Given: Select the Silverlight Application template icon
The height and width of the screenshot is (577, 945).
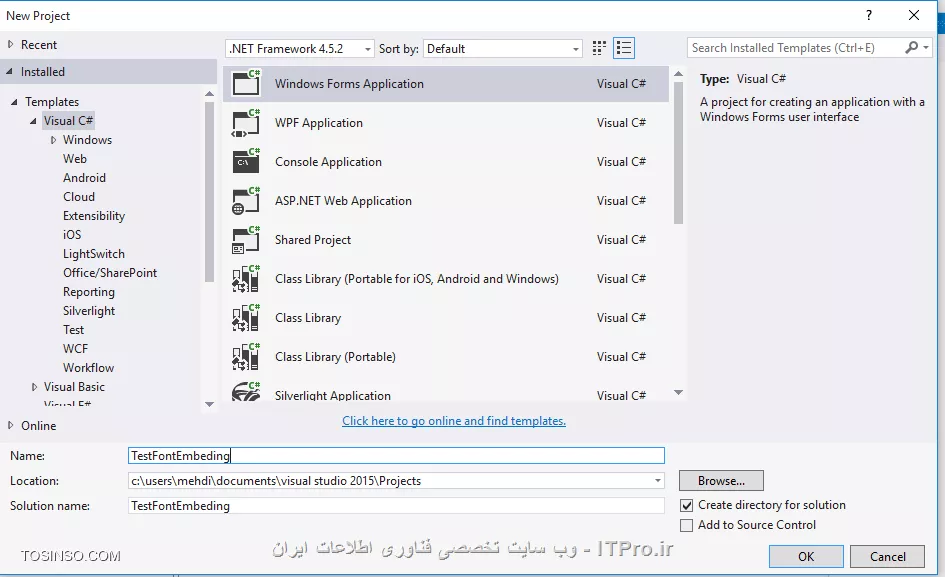Looking at the screenshot, I should coord(246,392).
